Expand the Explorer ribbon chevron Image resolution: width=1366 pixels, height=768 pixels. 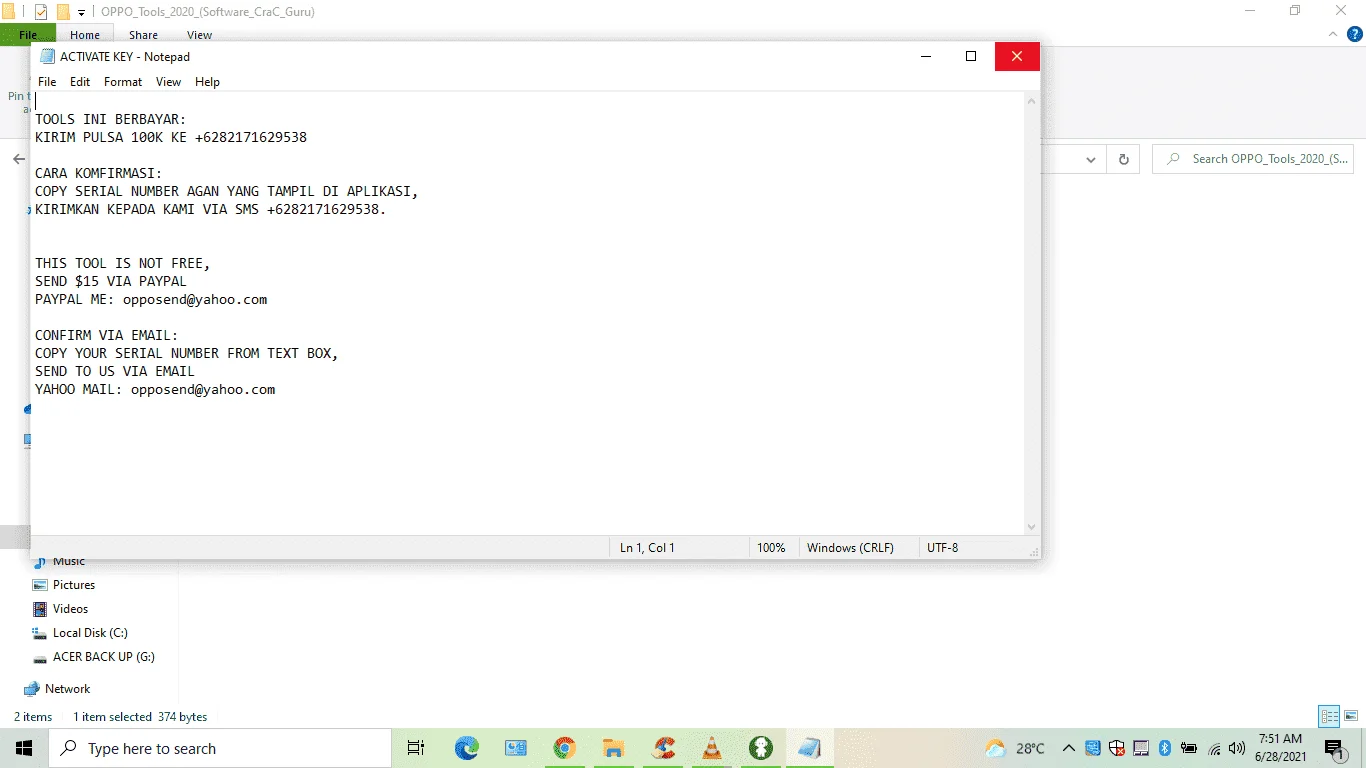tap(1332, 34)
